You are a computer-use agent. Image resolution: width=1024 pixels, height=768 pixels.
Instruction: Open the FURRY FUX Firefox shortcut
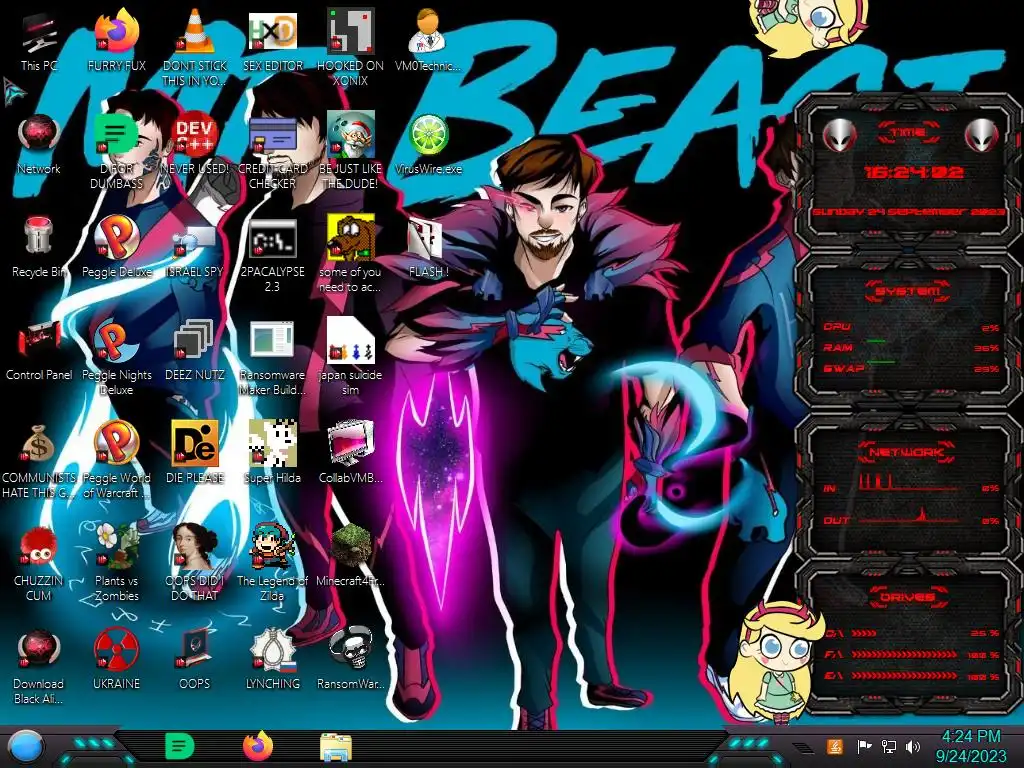pos(116,40)
